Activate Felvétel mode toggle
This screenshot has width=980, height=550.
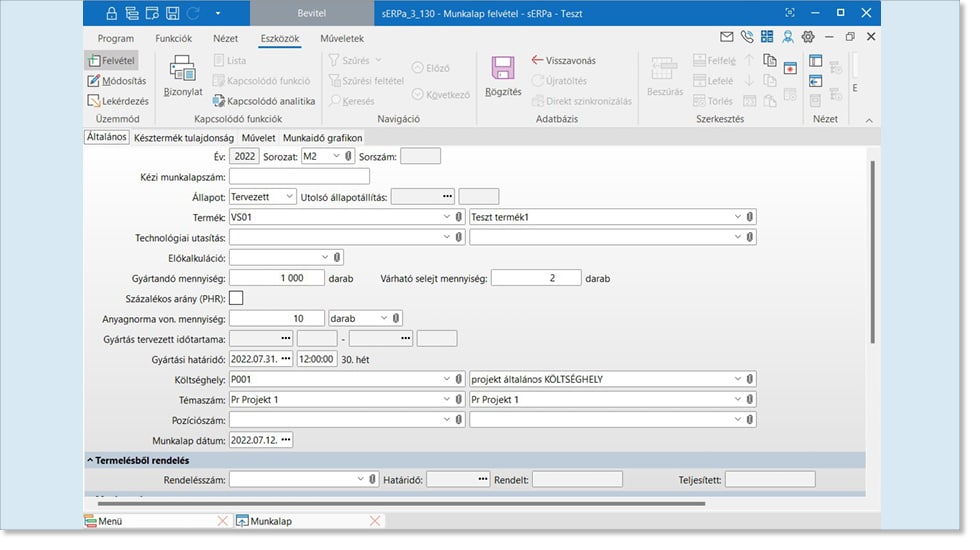pos(112,61)
